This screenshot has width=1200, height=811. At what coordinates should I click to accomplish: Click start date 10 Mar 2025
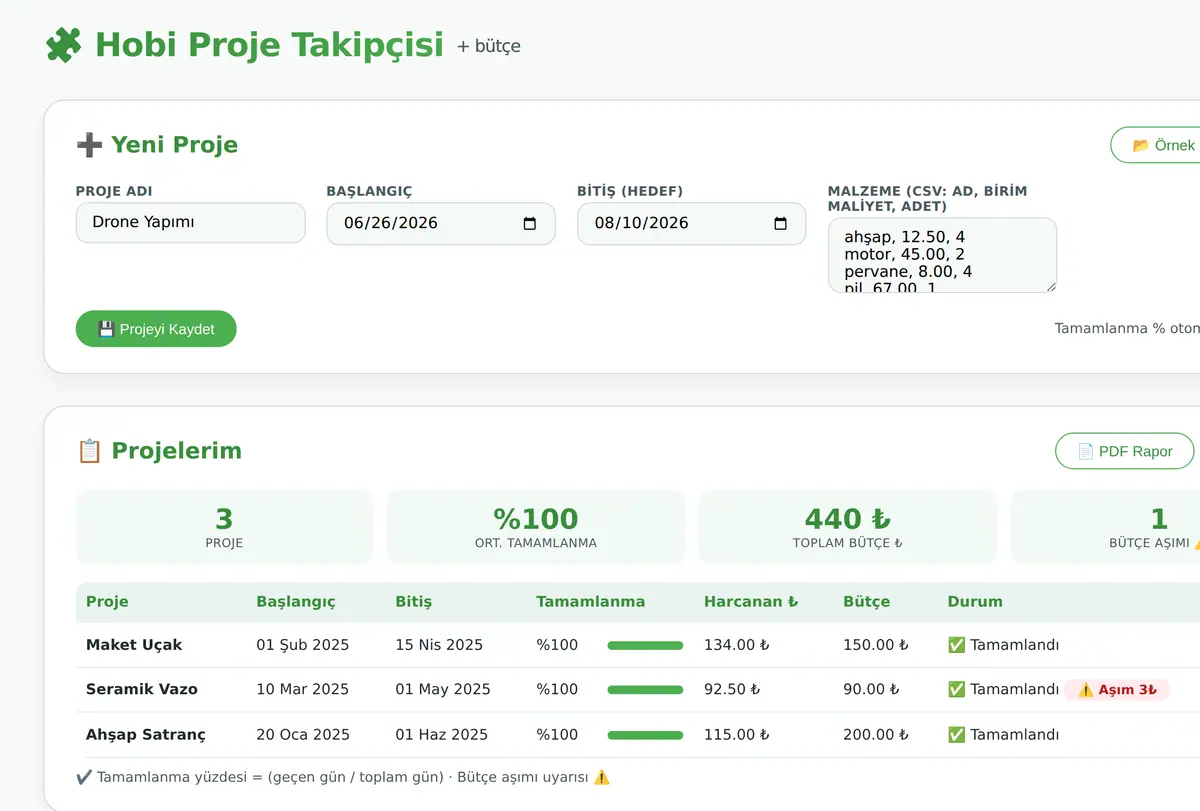tap(303, 690)
